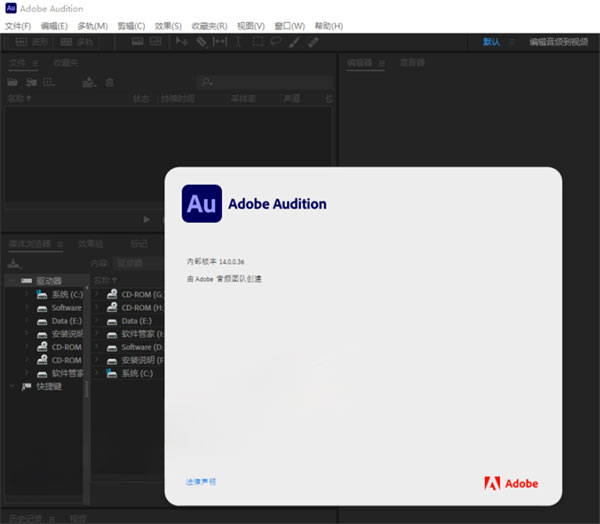600x524 pixels.
Task: Open the 驱动器 contents dropdown
Action: click(140, 263)
